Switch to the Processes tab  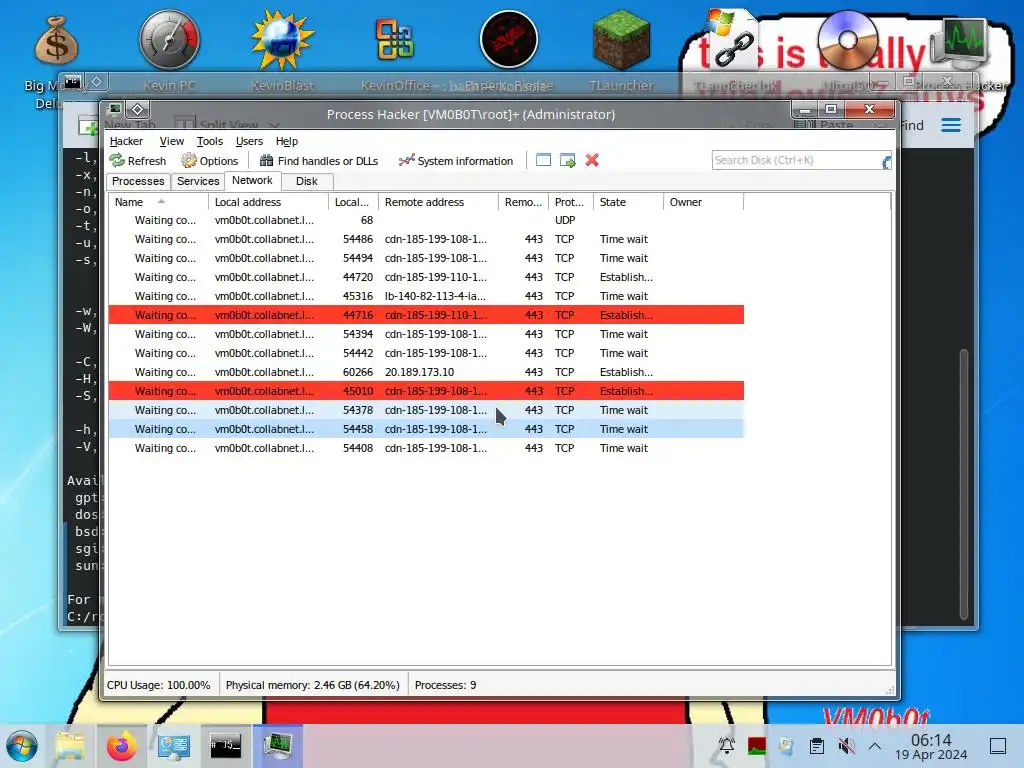[x=138, y=182]
